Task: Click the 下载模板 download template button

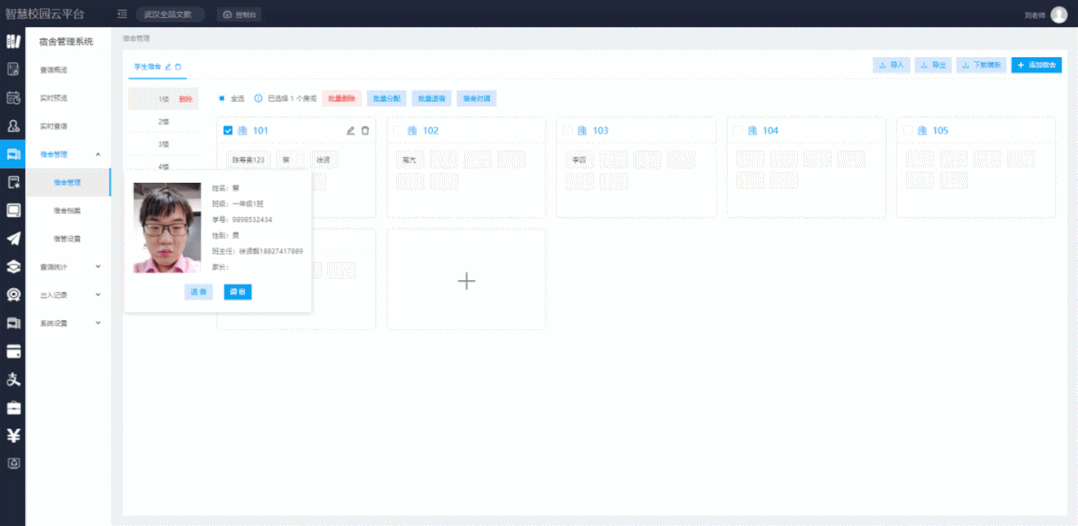Action: (981, 65)
